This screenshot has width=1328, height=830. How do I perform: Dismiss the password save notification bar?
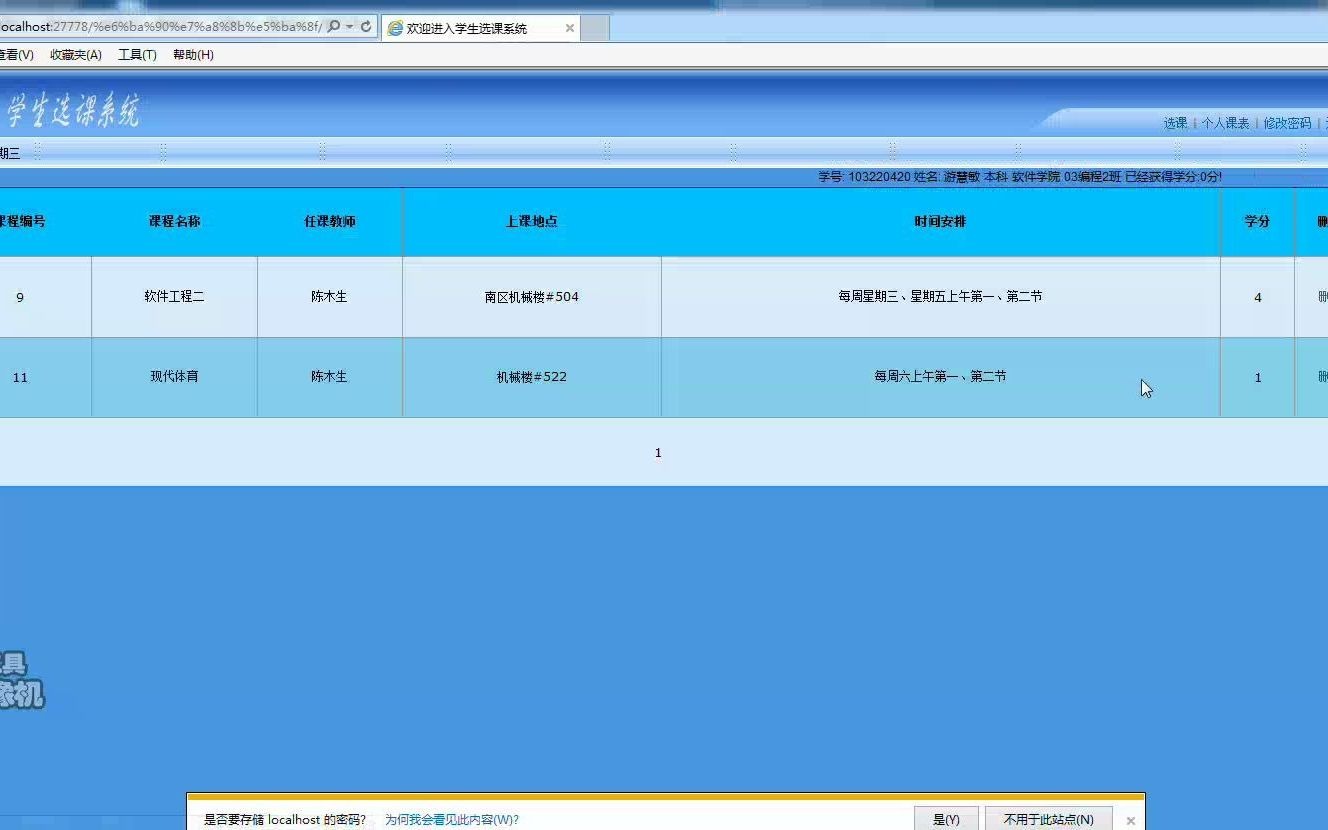(x=1131, y=820)
